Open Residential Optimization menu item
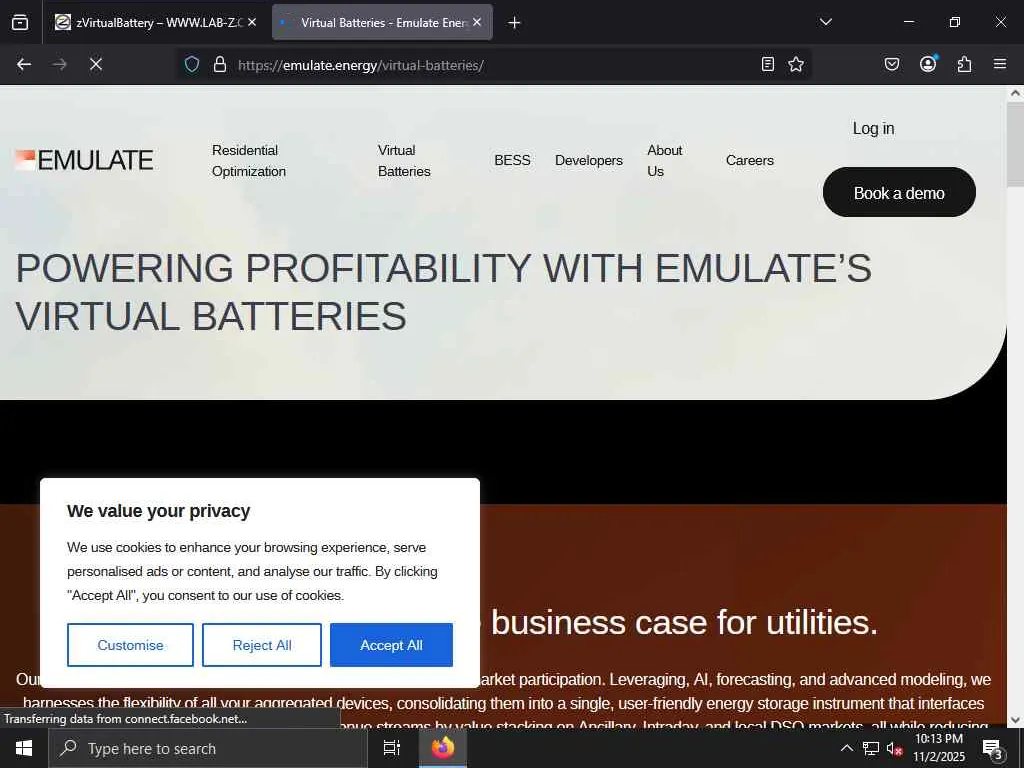Screen dimensions: 1024x768 tap(249, 161)
